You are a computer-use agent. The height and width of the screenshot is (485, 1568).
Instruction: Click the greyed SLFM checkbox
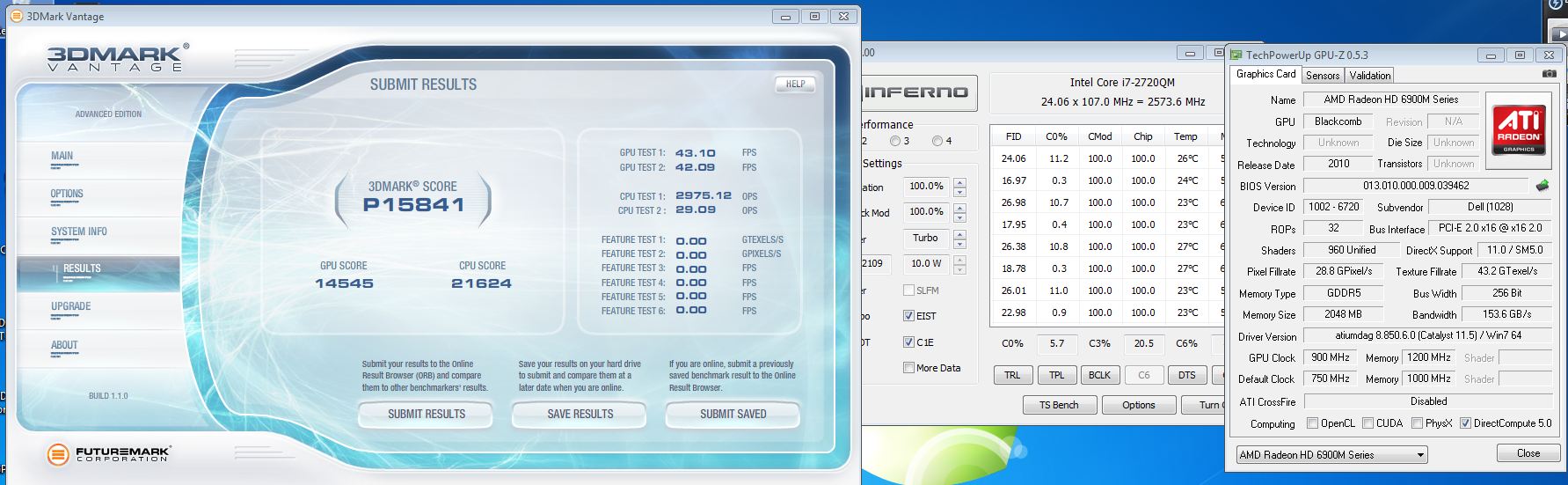[x=908, y=290]
